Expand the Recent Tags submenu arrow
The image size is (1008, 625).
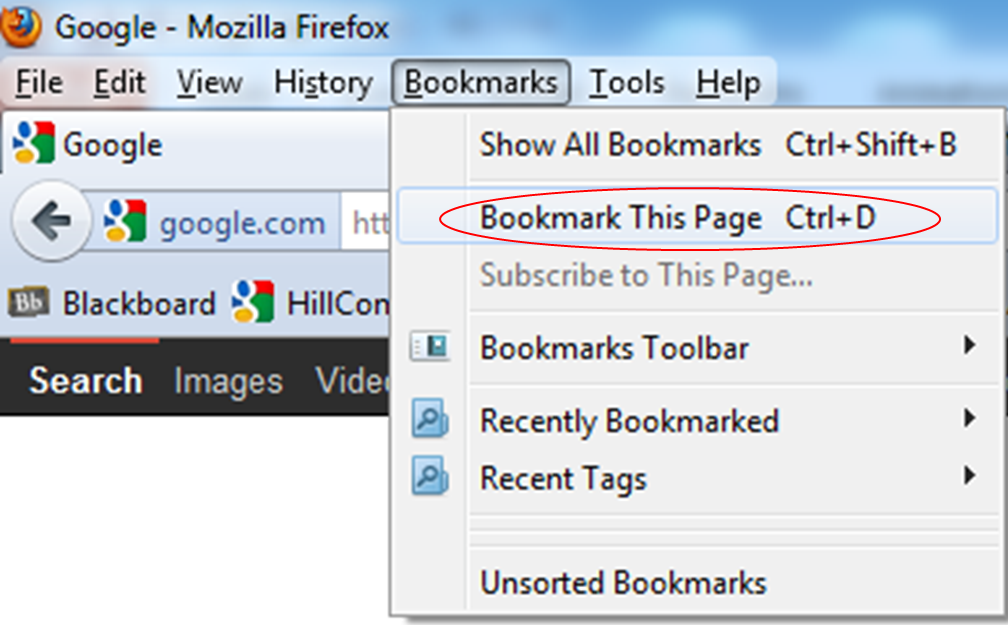[x=969, y=476]
